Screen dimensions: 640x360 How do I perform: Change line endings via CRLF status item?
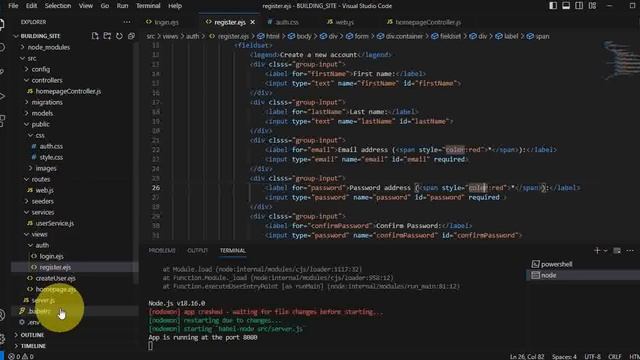click(x=615, y=356)
